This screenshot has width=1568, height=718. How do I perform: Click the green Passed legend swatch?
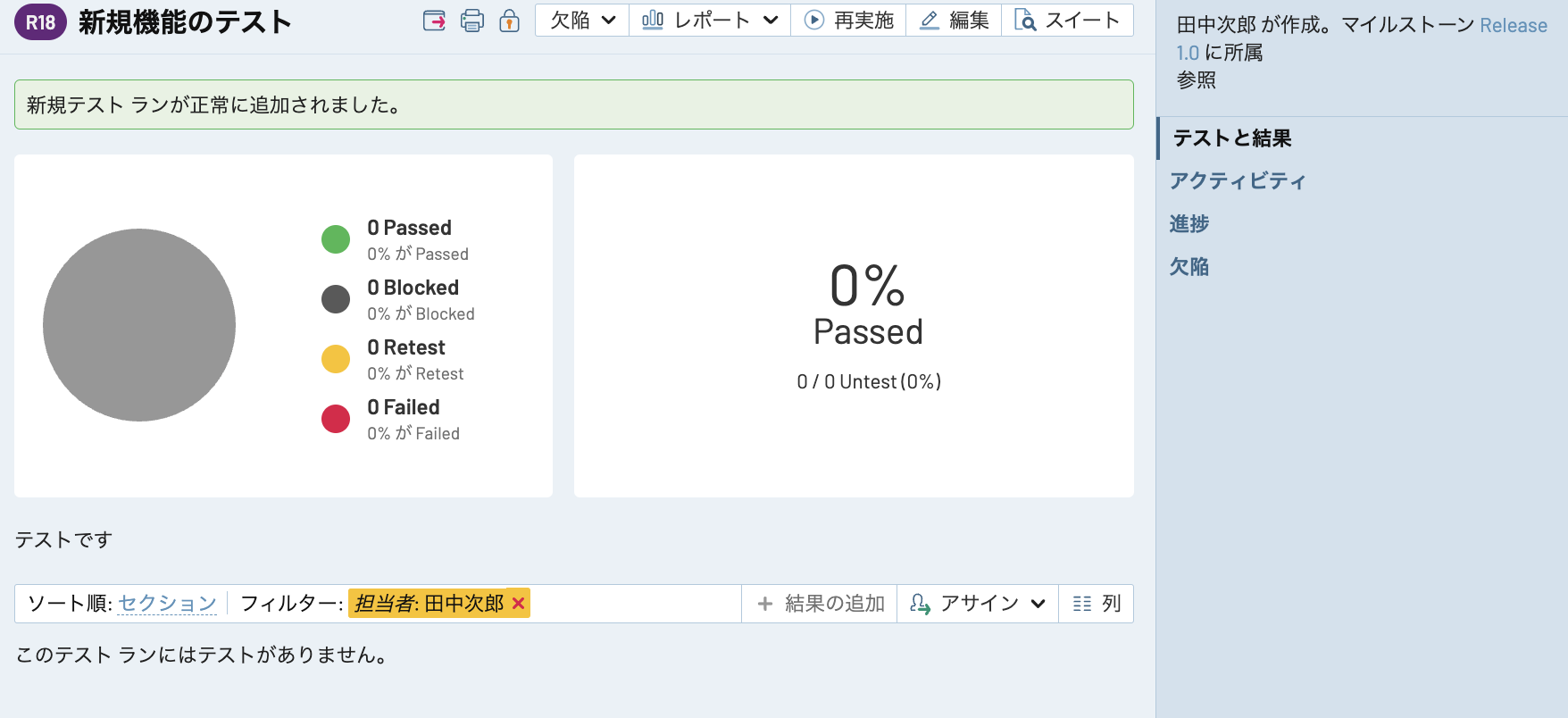[336, 239]
